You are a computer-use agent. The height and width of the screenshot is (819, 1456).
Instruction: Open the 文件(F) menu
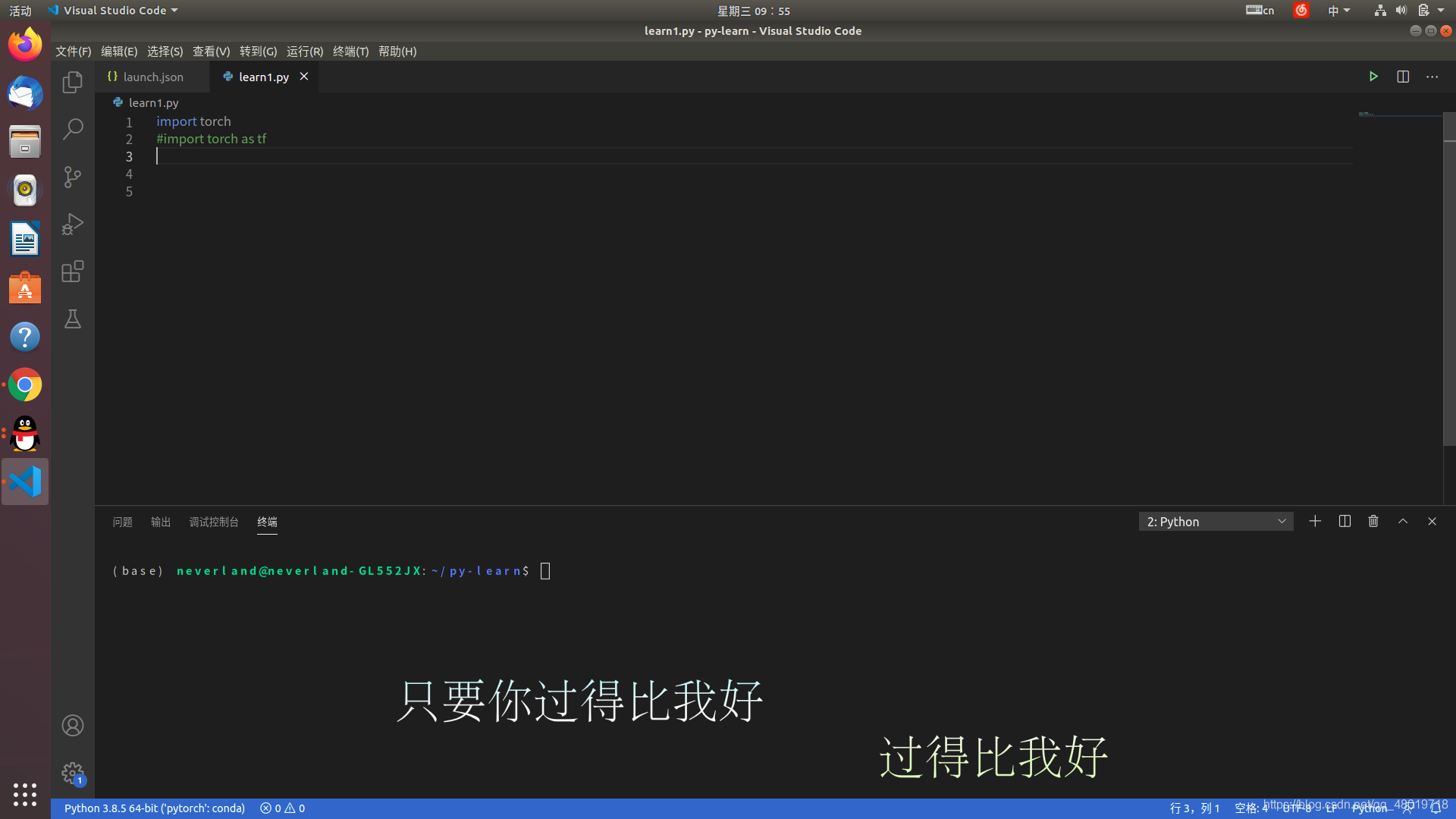73,52
